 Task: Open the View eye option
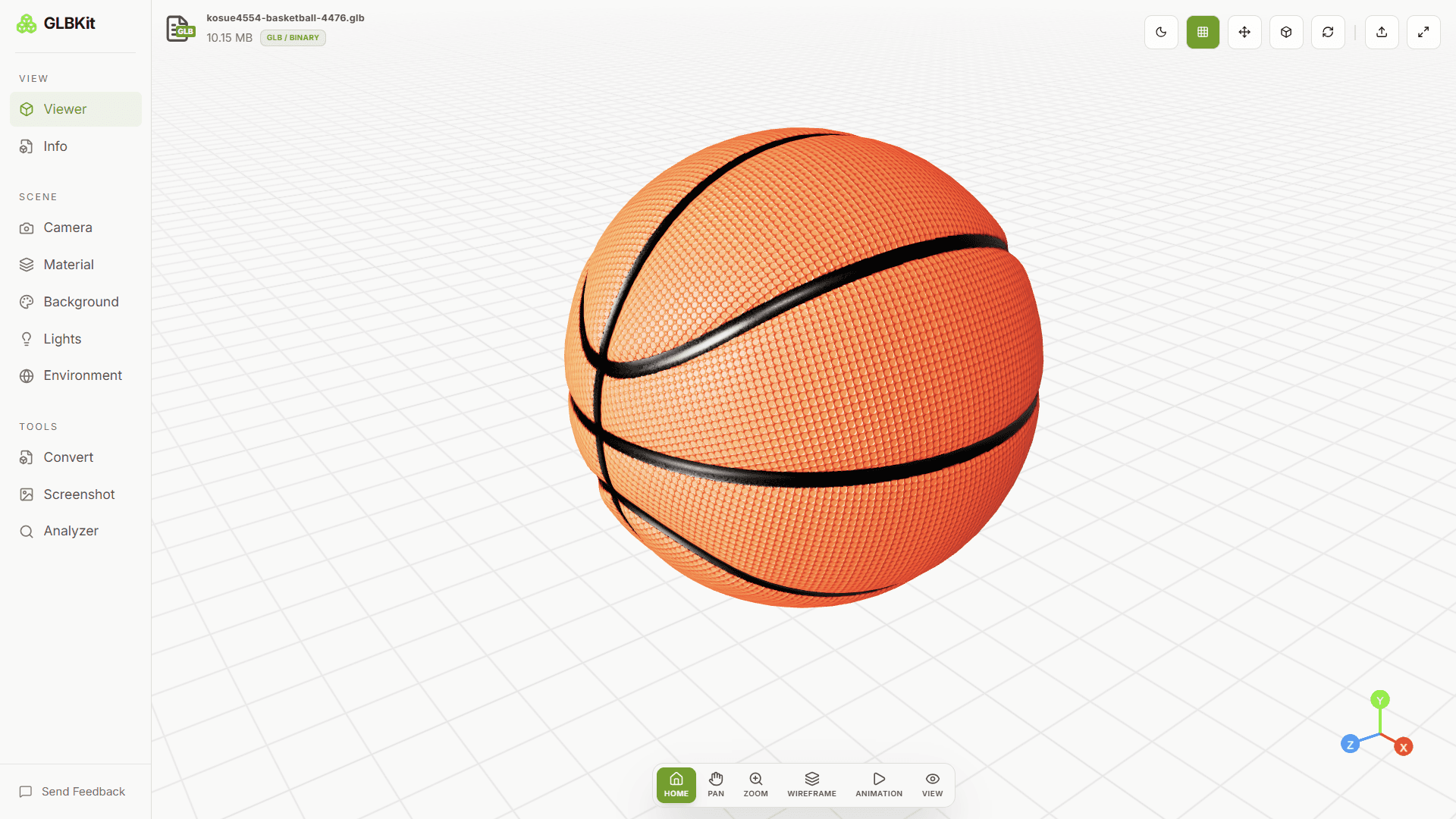point(933,785)
